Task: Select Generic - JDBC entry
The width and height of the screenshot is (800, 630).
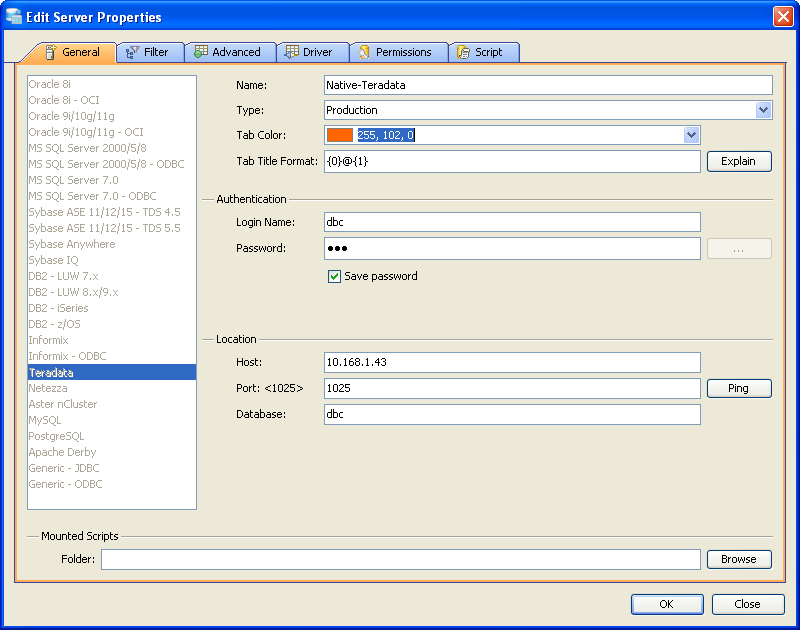Action: click(x=112, y=468)
